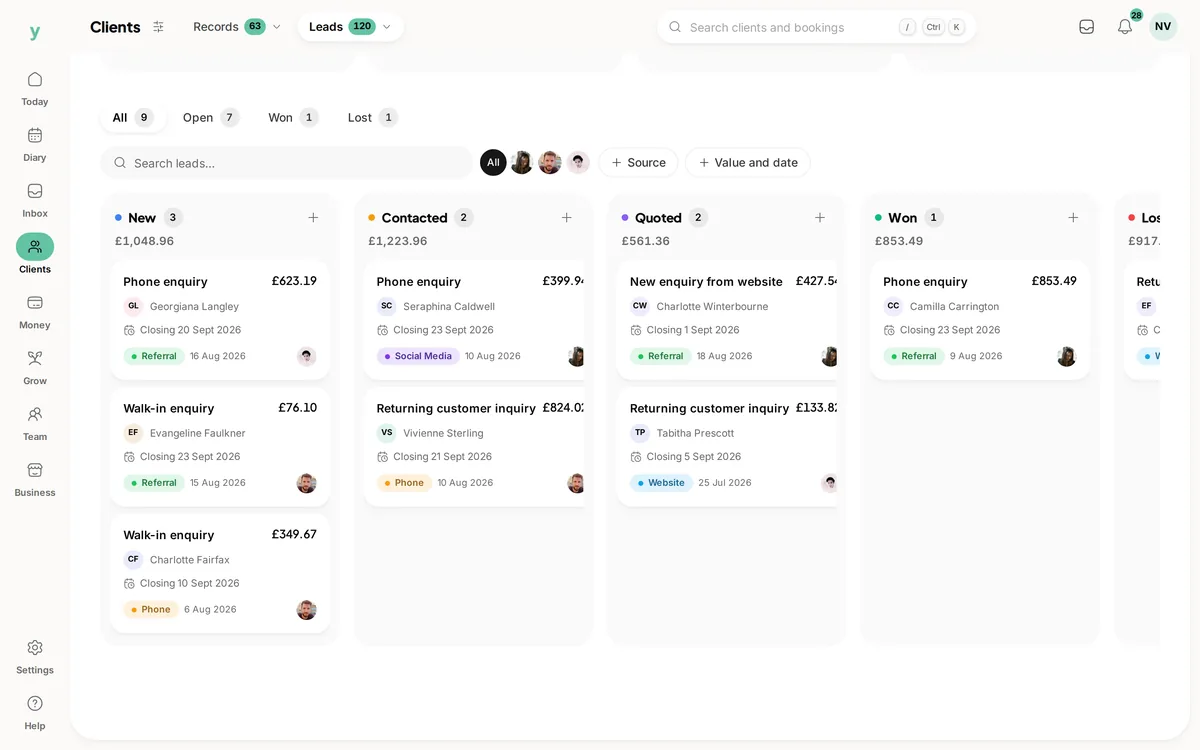Viewport: 1200px width, 750px height.
Task: Open Camilla Carrington's won lead card
Action: (x=980, y=320)
